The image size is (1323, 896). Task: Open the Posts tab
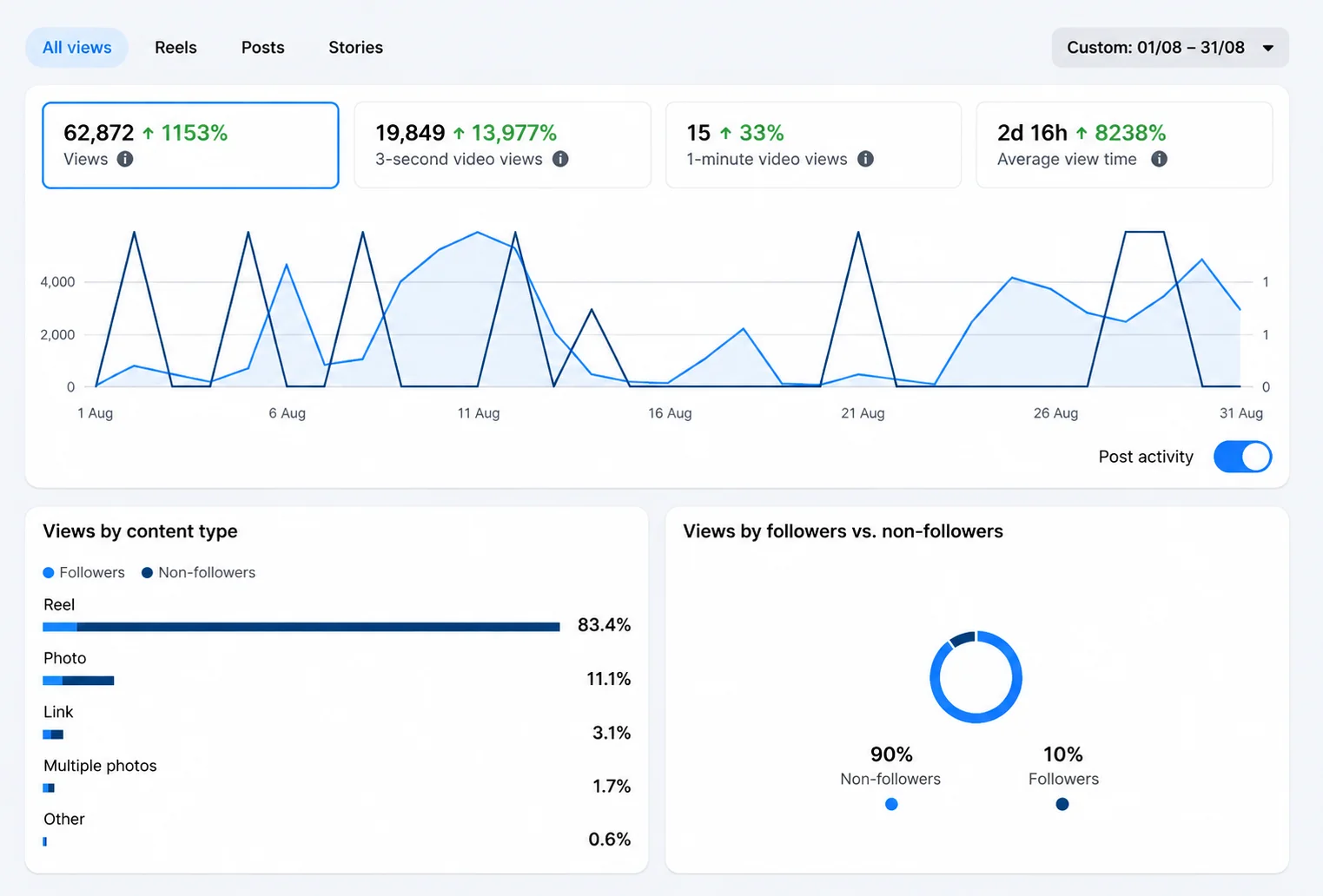pos(262,48)
